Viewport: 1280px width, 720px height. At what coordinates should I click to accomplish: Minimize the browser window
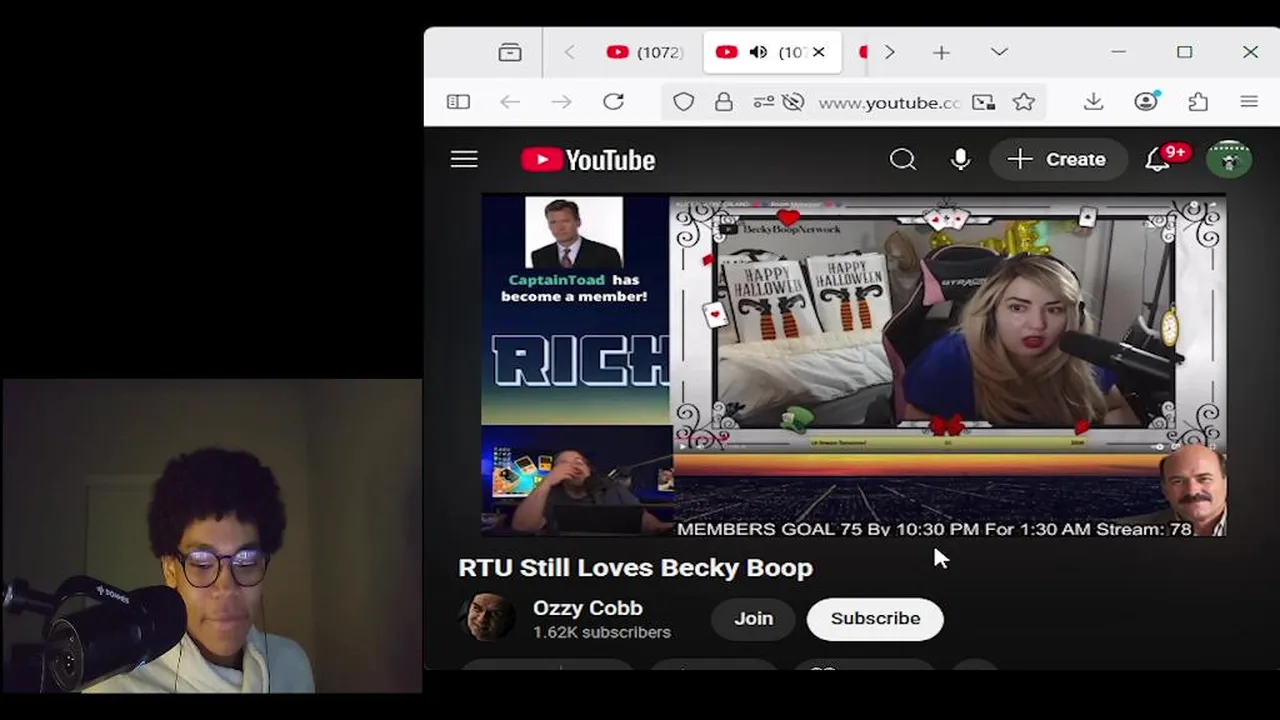(1118, 52)
